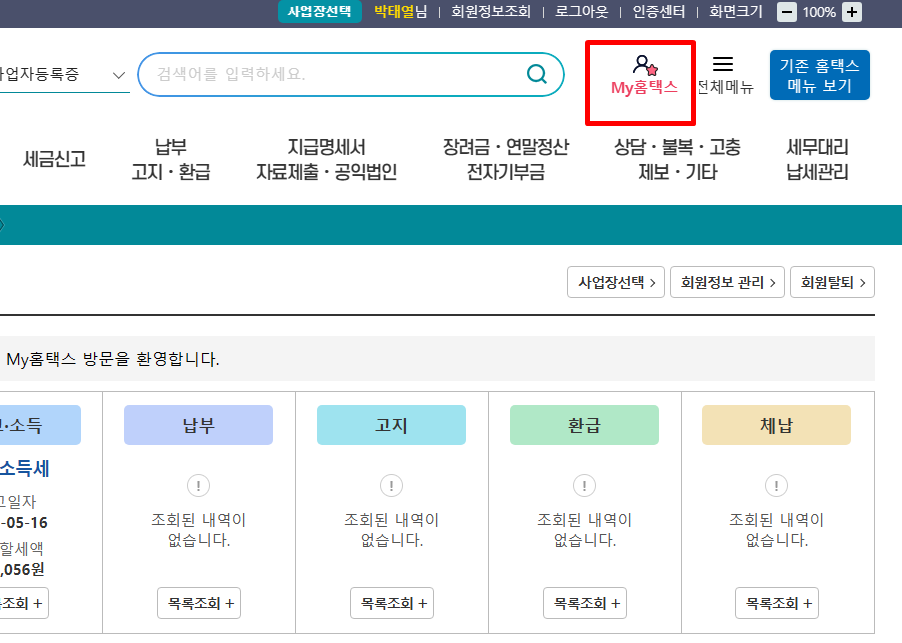Image resolution: width=902 pixels, height=643 pixels.
Task: Select the 체납 card header
Action: [x=776, y=425]
